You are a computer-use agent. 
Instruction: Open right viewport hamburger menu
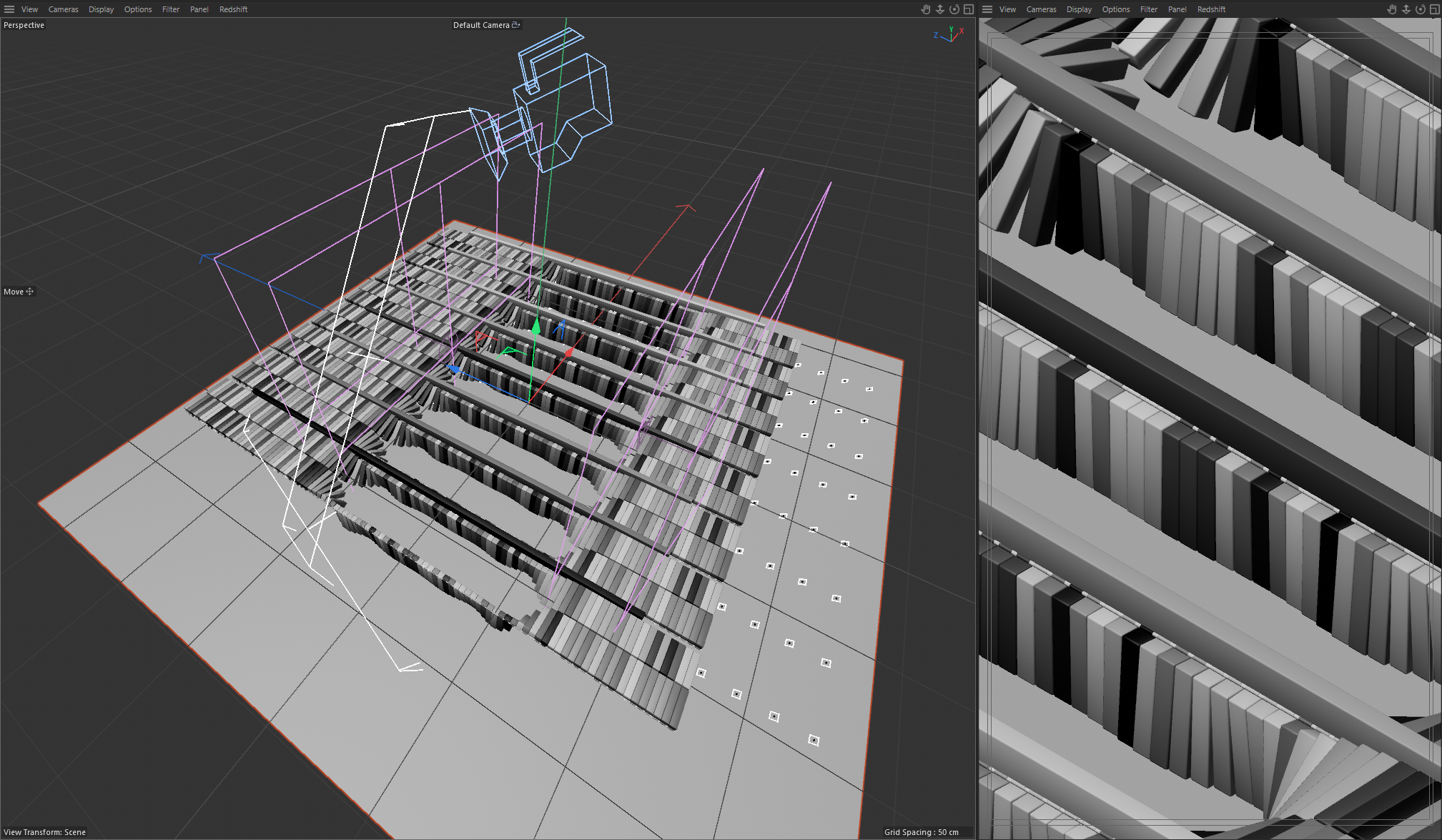(987, 9)
